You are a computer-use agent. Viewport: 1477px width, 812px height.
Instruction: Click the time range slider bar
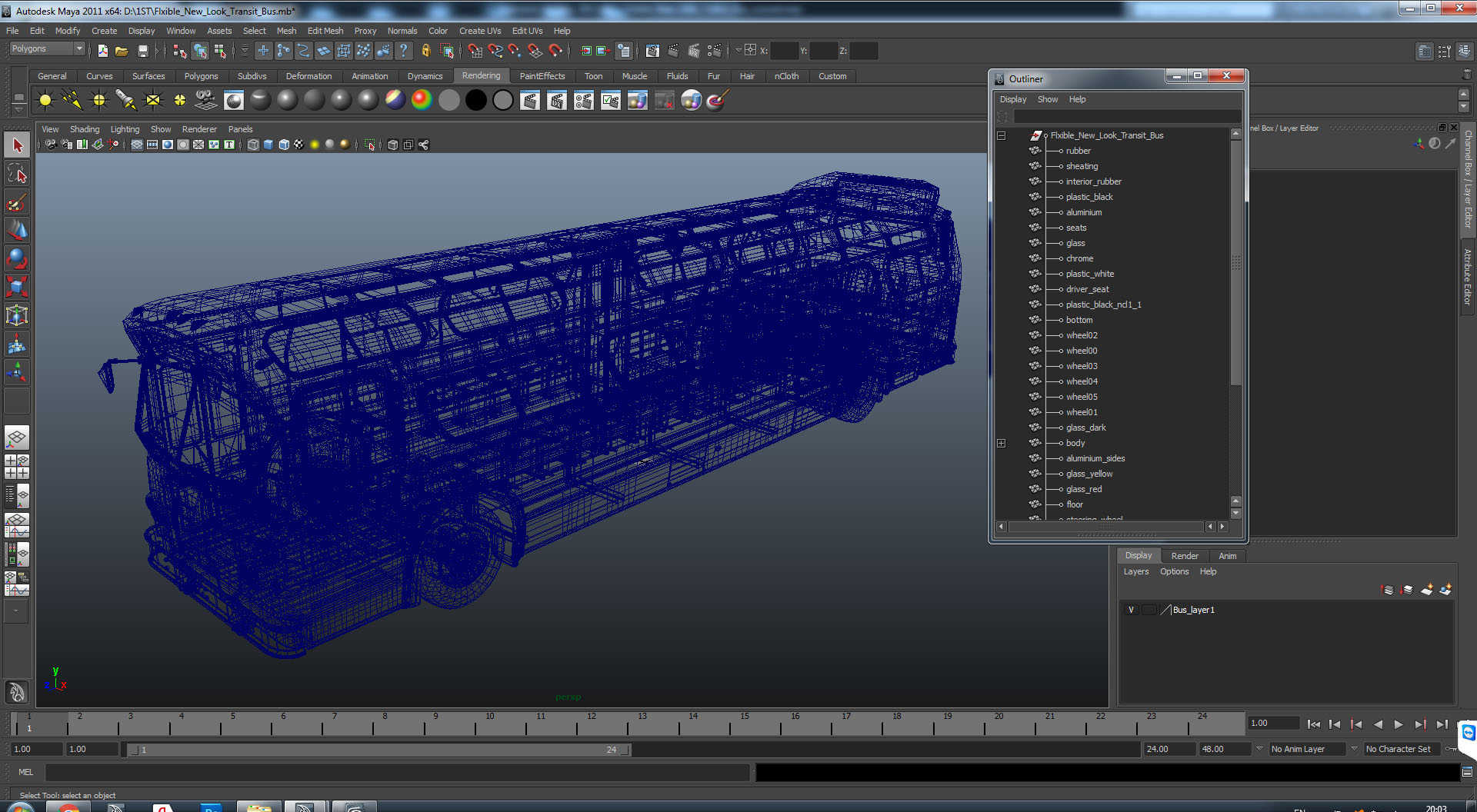(378, 750)
